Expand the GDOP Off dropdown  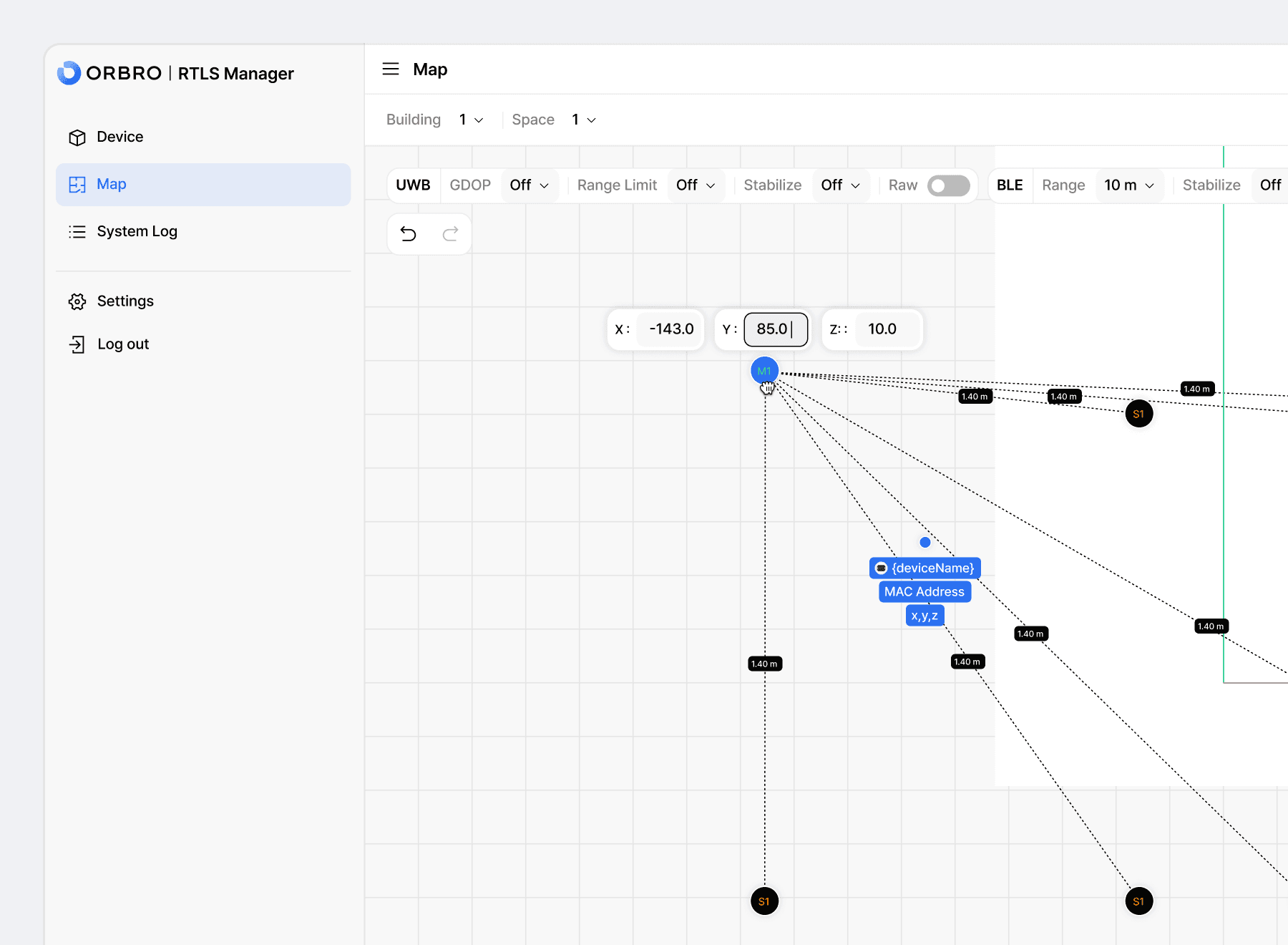pos(529,185)
